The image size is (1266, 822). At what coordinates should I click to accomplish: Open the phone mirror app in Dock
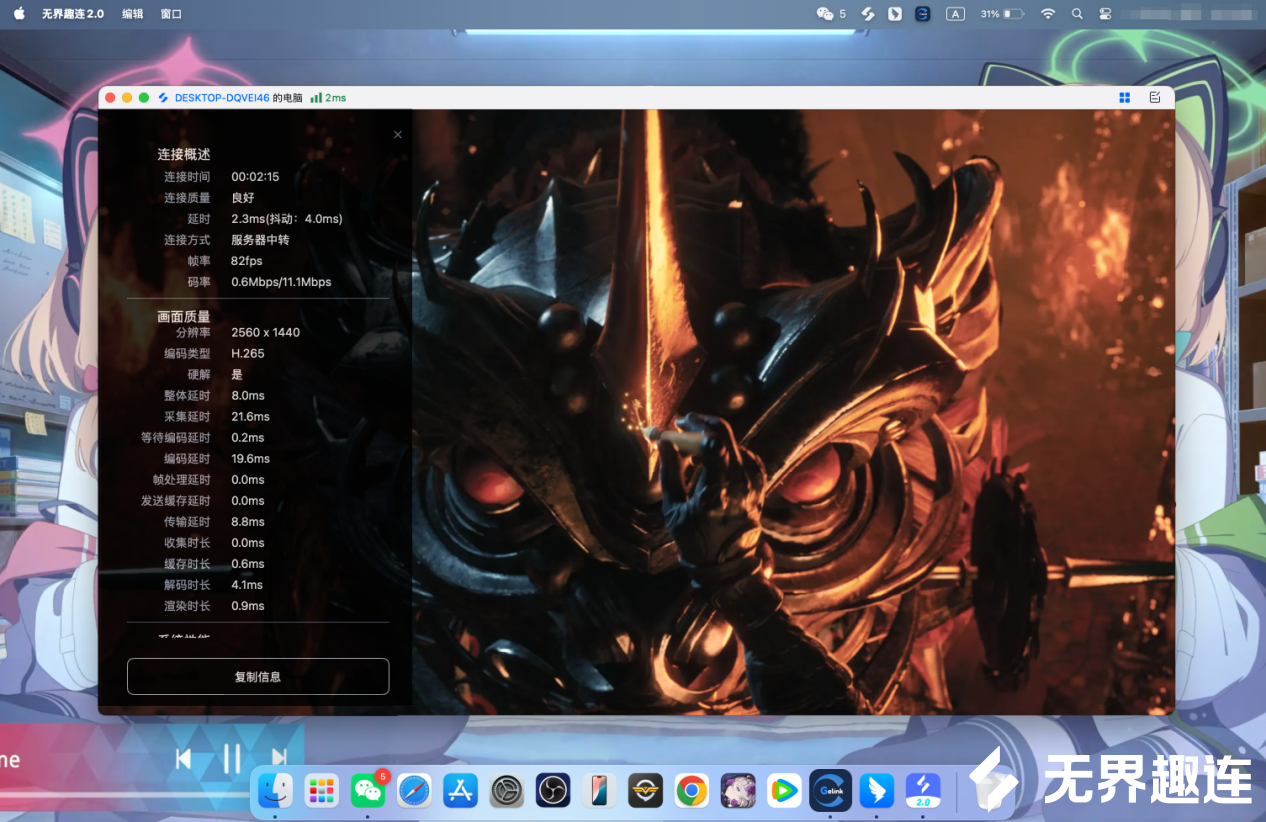(x=599, y=791)
